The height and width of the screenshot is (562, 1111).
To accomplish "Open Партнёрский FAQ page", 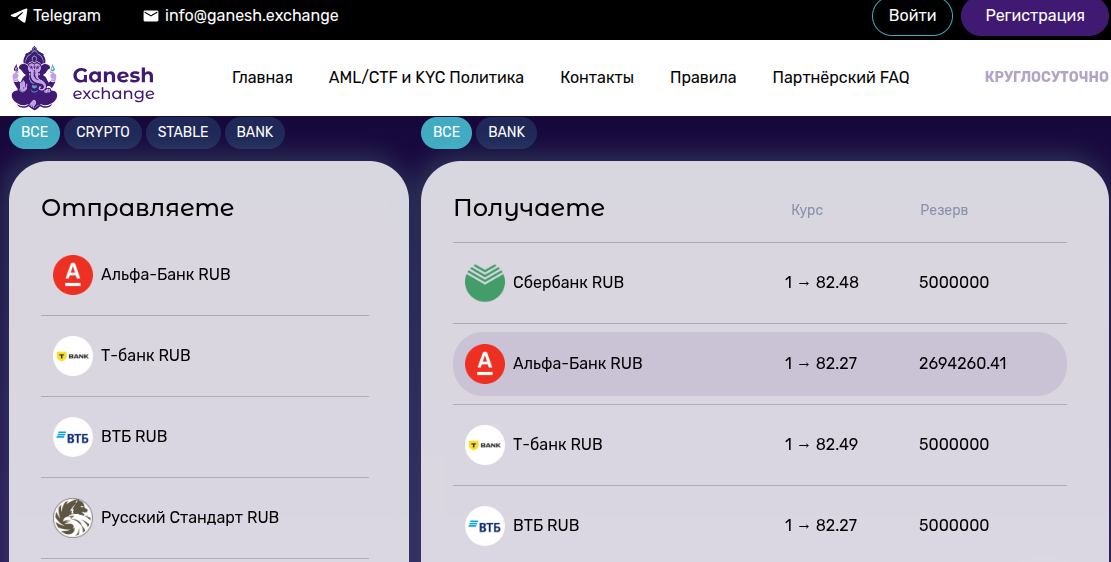I will (841, 77).
